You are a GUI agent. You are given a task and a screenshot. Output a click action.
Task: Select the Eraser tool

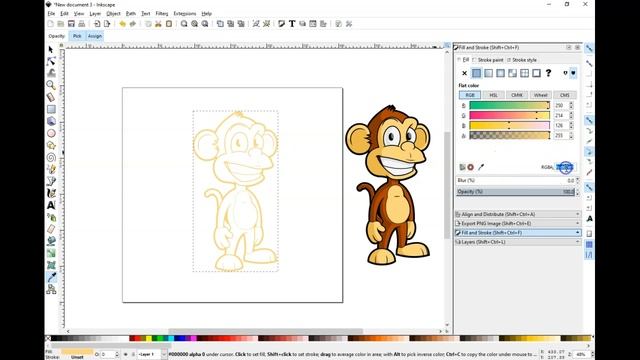point(51,229)
